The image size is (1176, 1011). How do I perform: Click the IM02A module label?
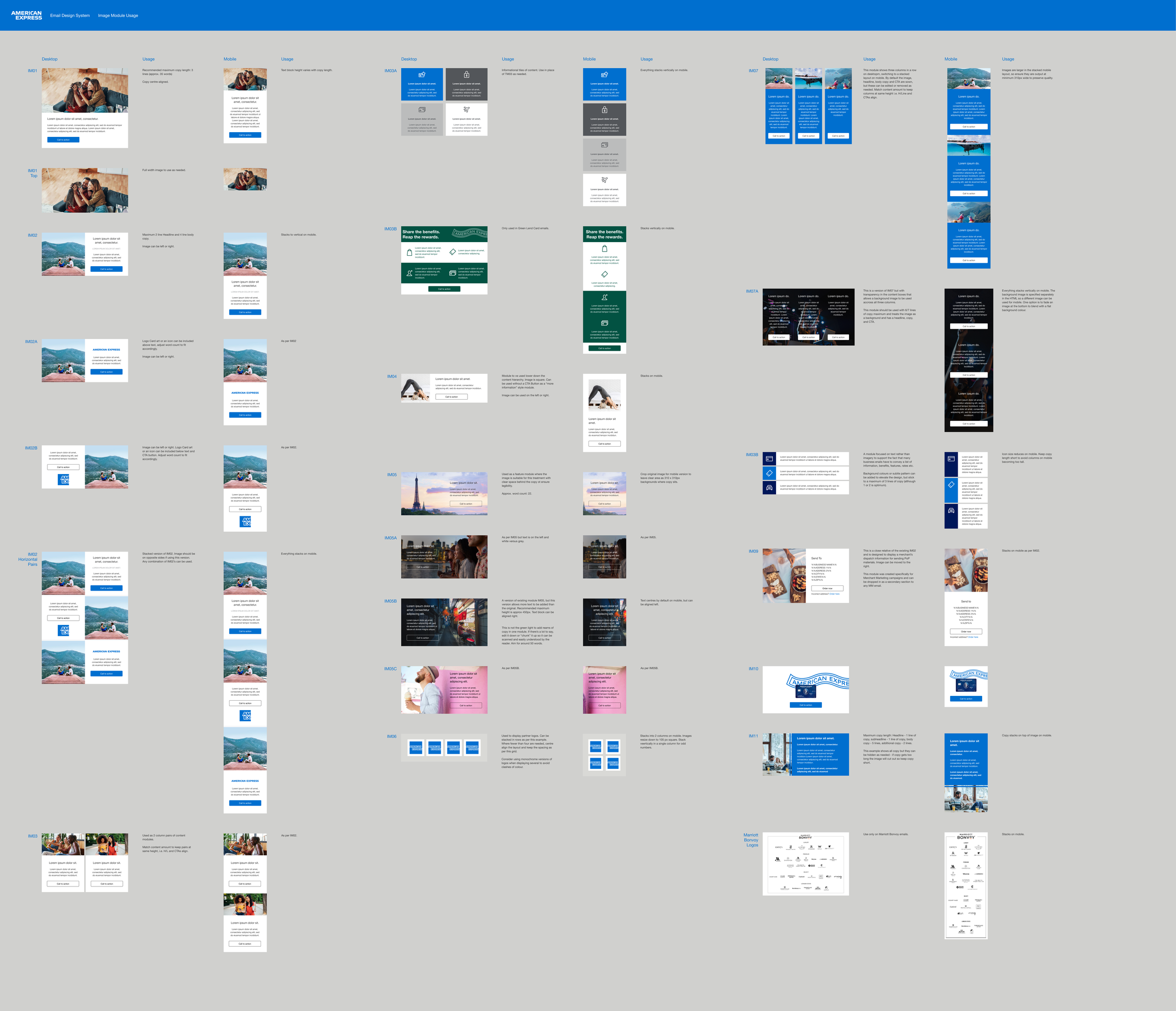click(31, 341)
